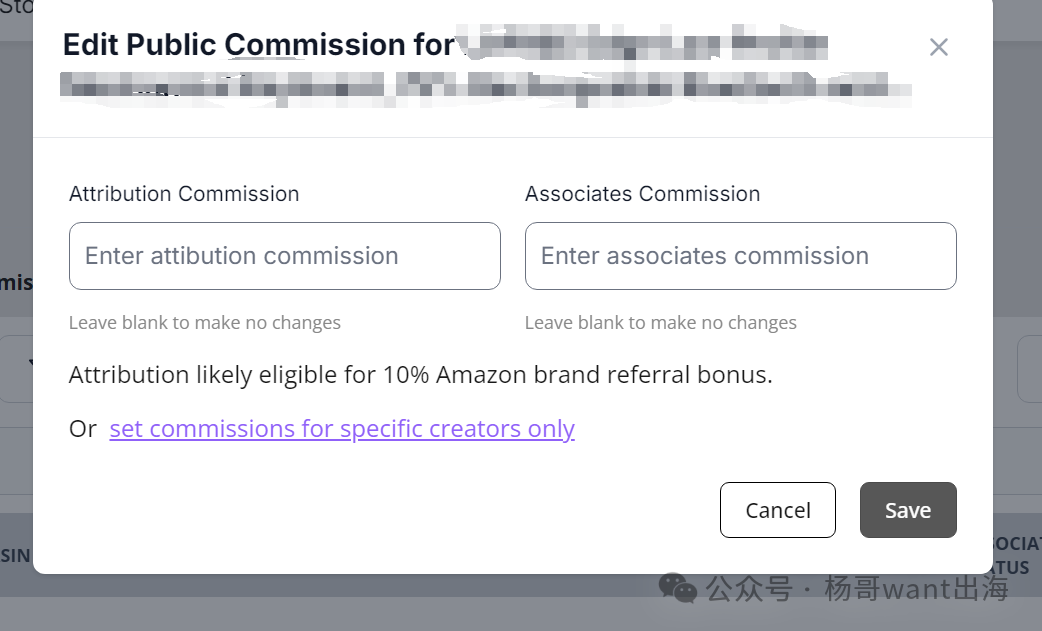Close the Edit Public Commission dialog
This screenshot has width=1042, height=631.
coord(938,47)
